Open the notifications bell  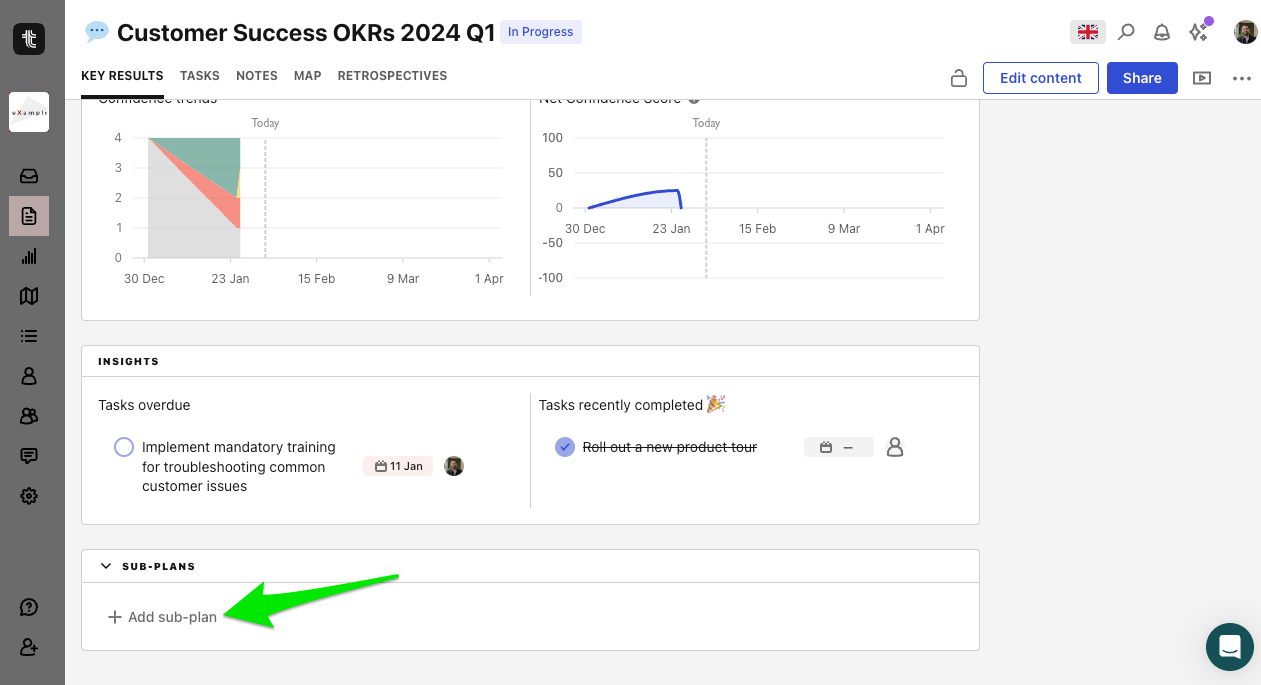point(1162,32)
